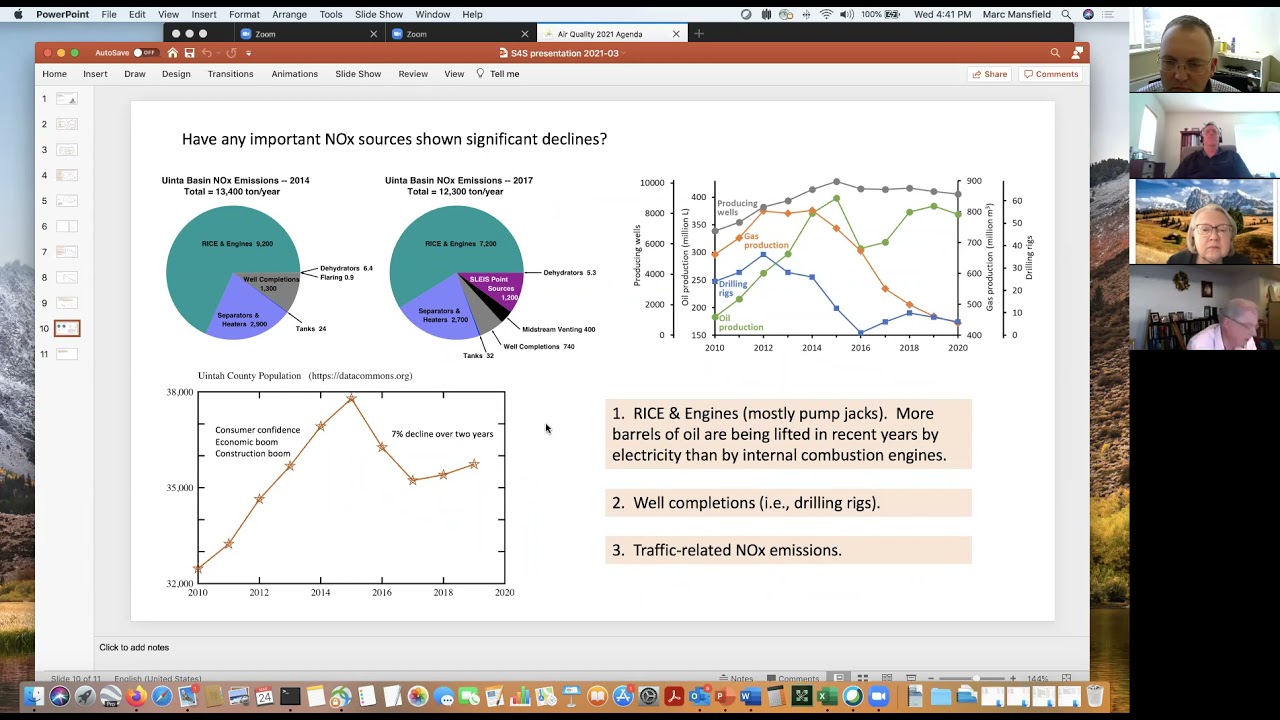Open the Apple menu
The image size is (1280, 720).
click(17, 15)
